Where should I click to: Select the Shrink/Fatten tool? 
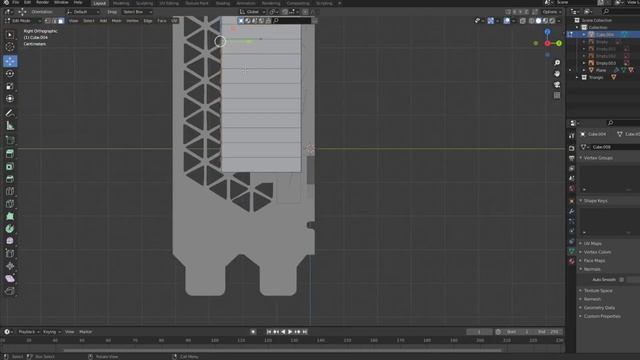tap(10, 266)
